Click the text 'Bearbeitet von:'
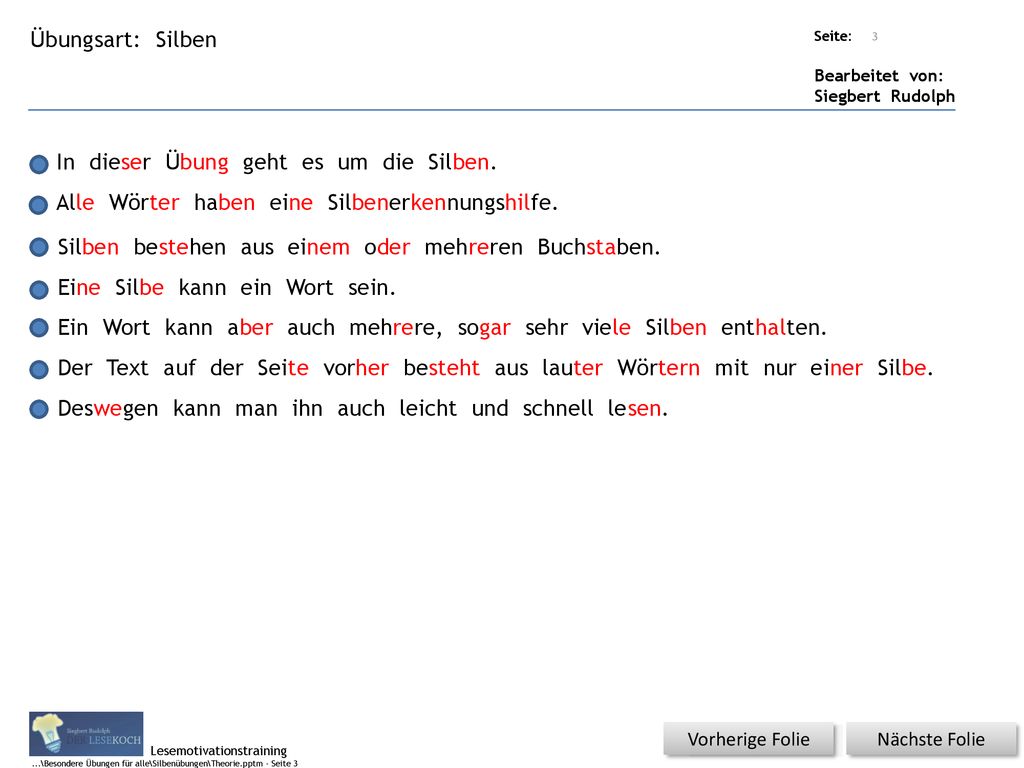Image resolution: width=1024 pixels, height=768 pixels. click(878, 76)
